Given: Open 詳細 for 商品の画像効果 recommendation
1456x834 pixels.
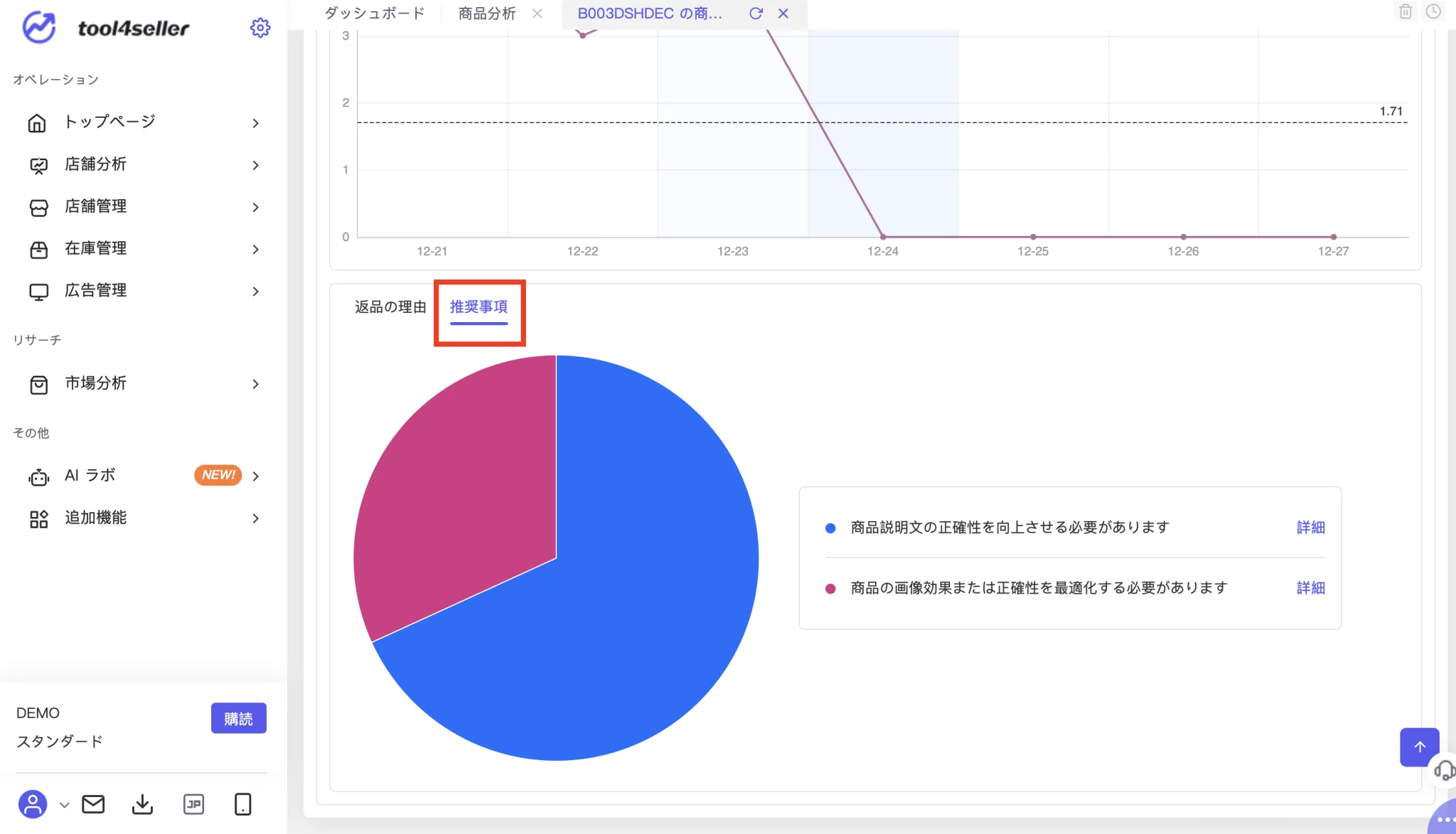Looking at the screenshot, I should pyautogui.click(x=1310, y=588).
